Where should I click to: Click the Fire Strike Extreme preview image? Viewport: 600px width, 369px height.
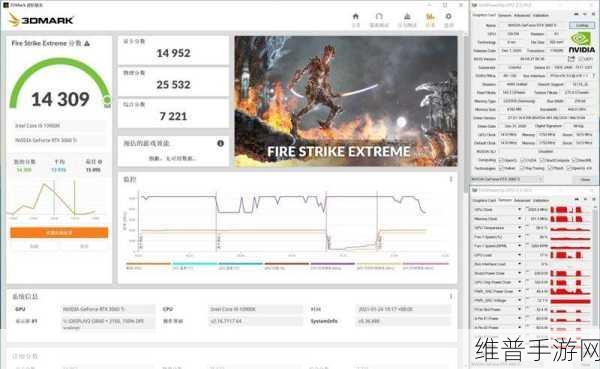coord(346,101)
